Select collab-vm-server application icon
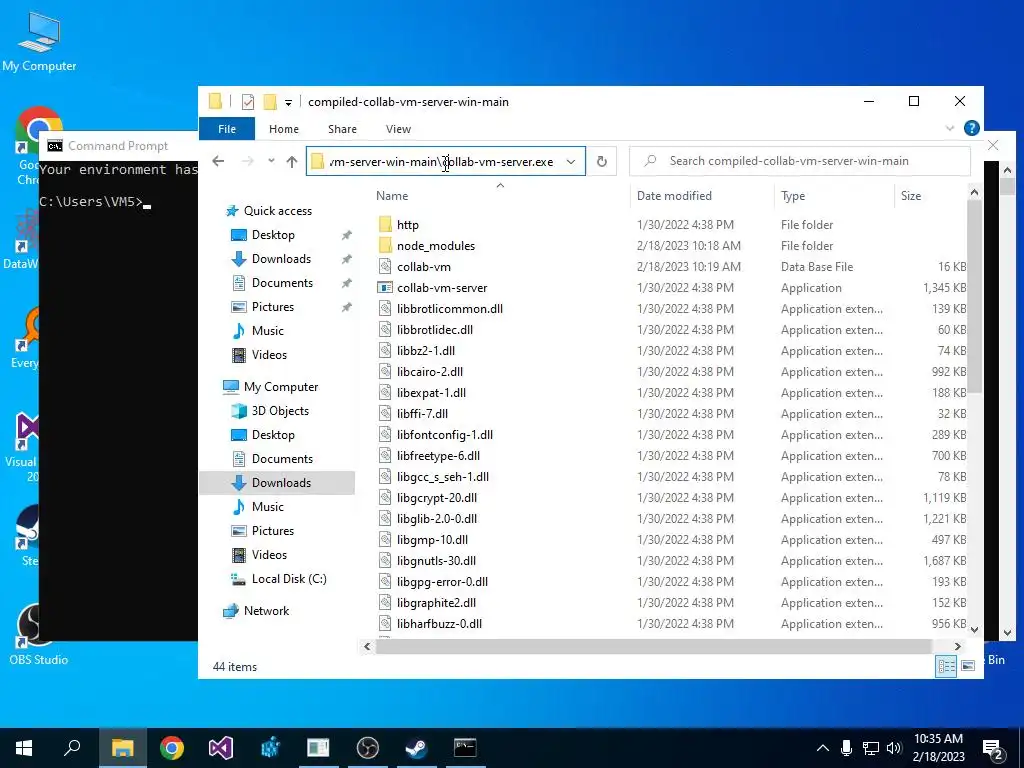 385,287
